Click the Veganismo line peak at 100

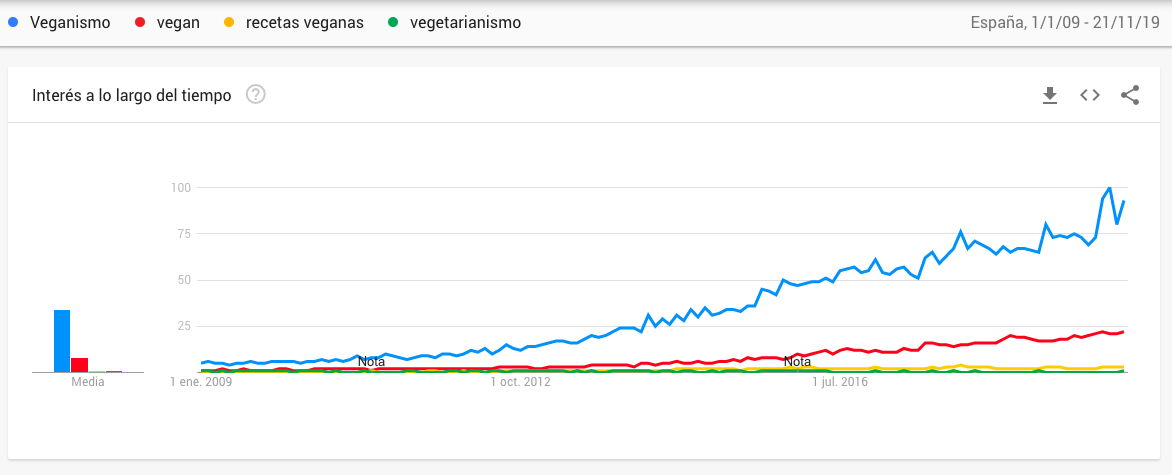pyautogui.click(x=1109, y=188)
